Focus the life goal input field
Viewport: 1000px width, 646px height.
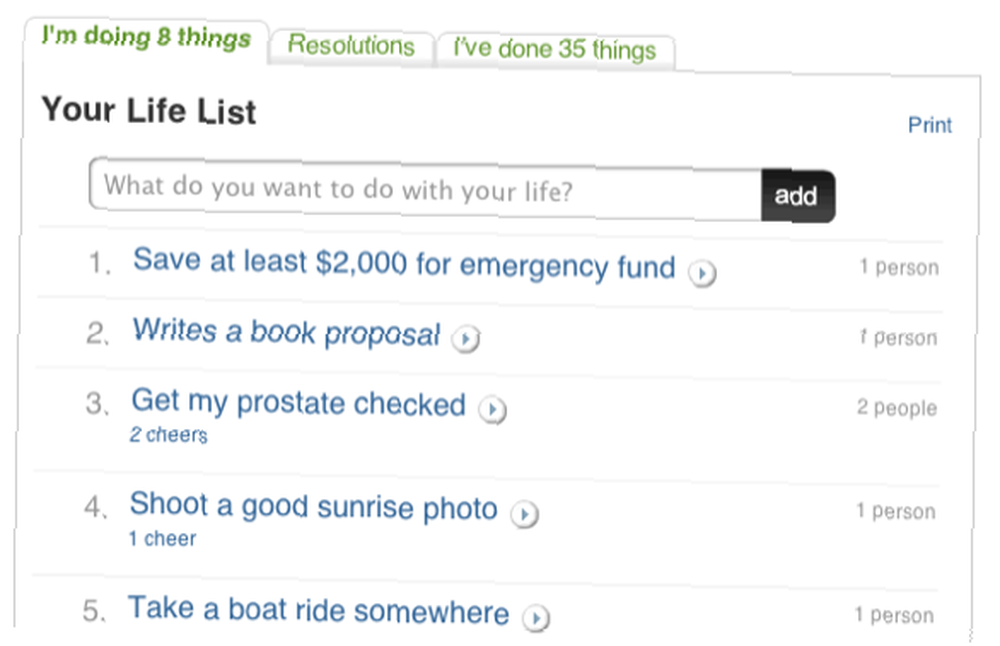point(425,188)
